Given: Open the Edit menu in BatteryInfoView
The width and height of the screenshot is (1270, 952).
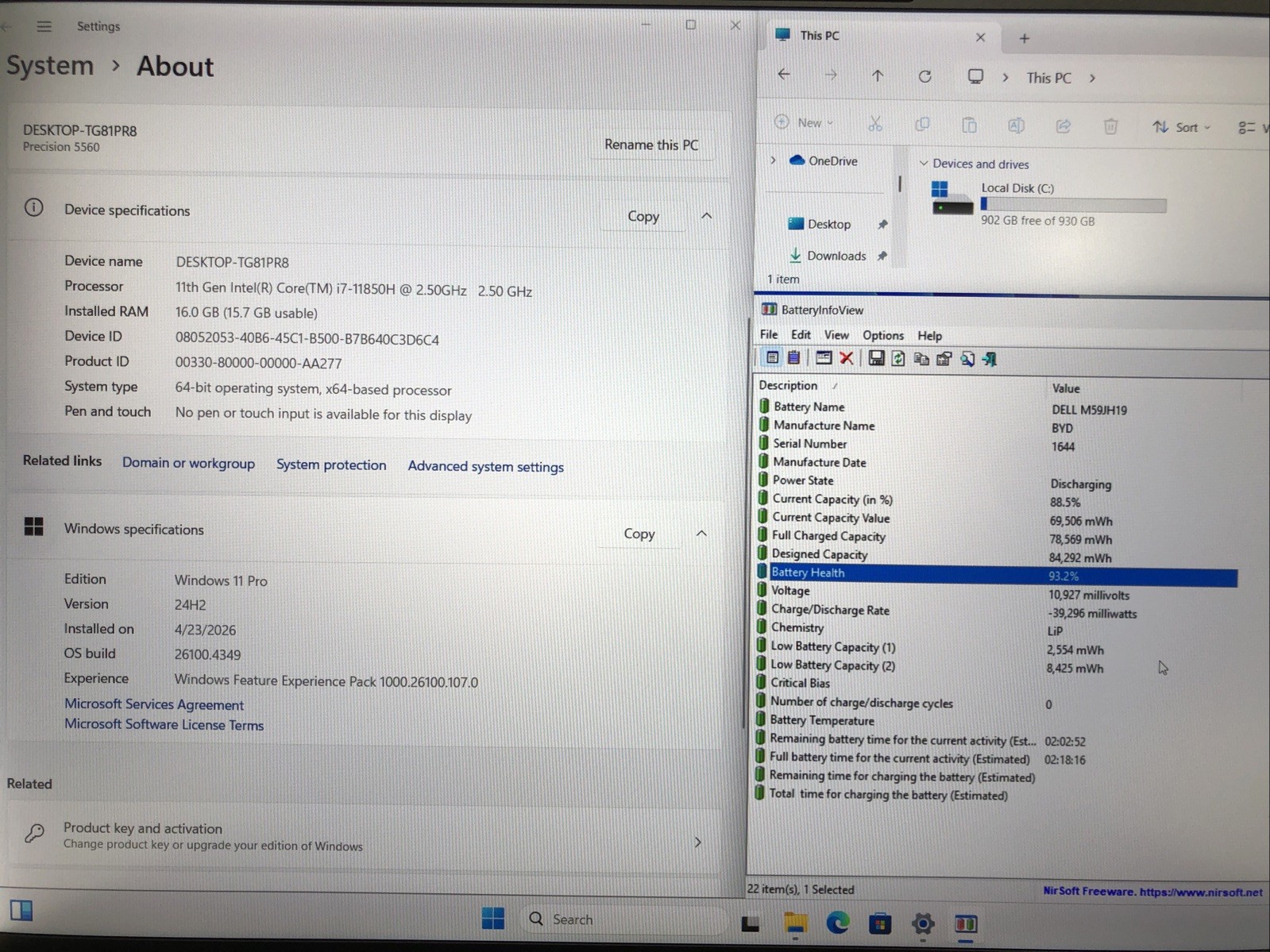Looking at the screenshot, I should [x=801, y=335].
